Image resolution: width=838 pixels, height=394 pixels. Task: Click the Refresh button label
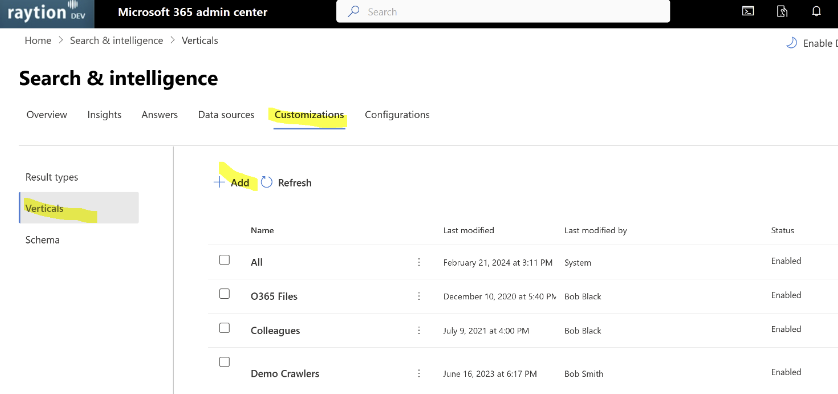[x=294, y=183]
